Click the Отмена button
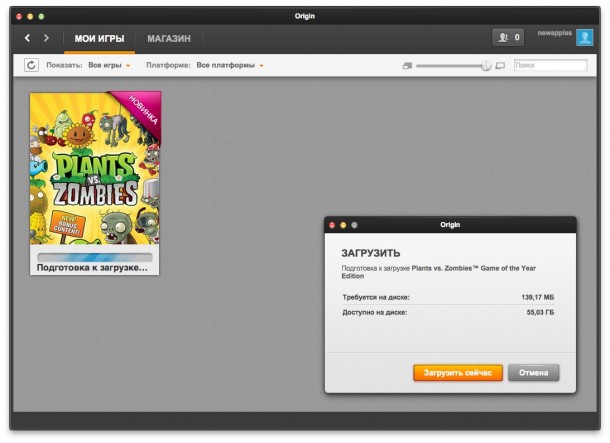 coord(533,373)
